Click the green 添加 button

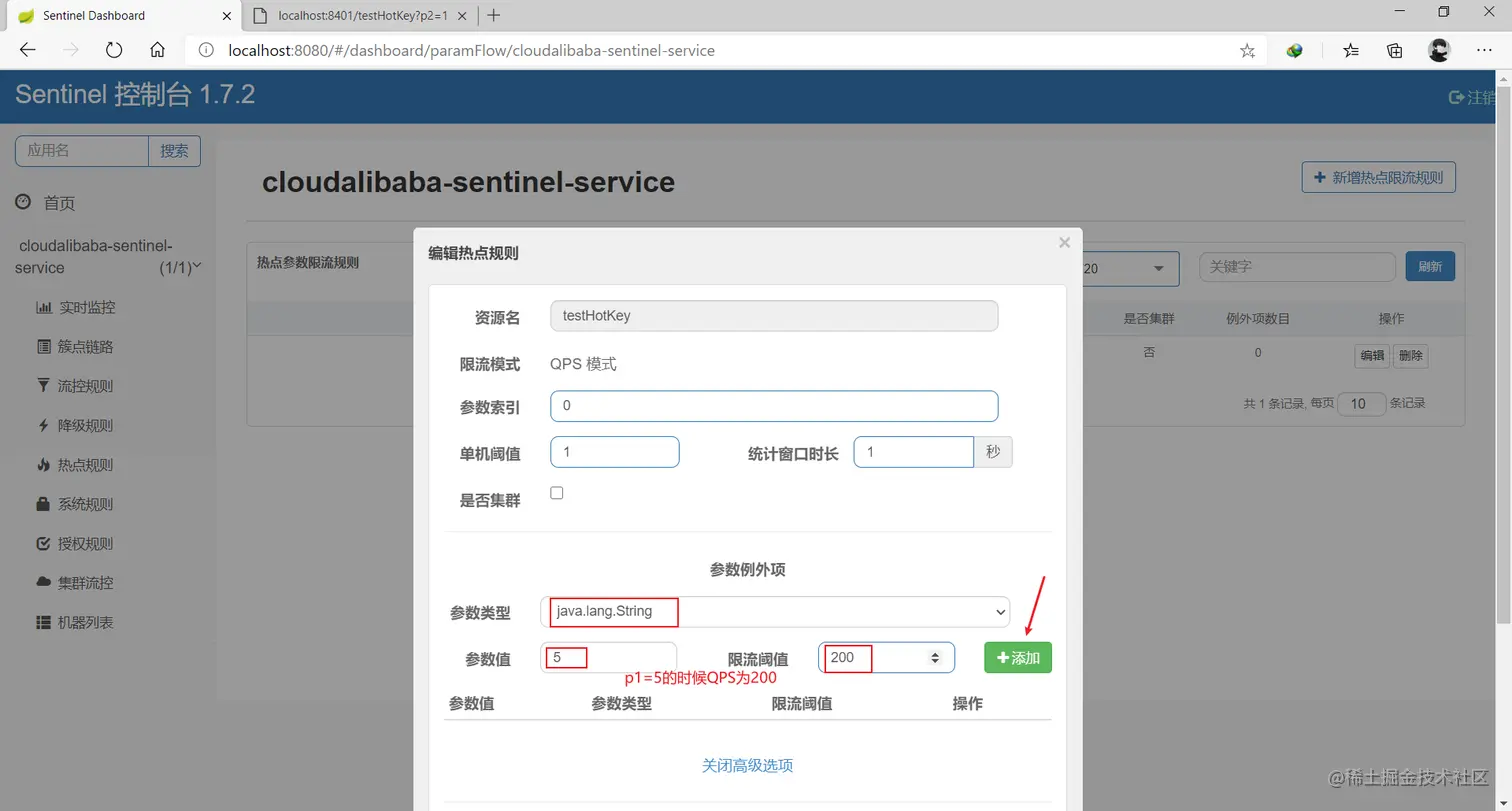pos(1018,657)
